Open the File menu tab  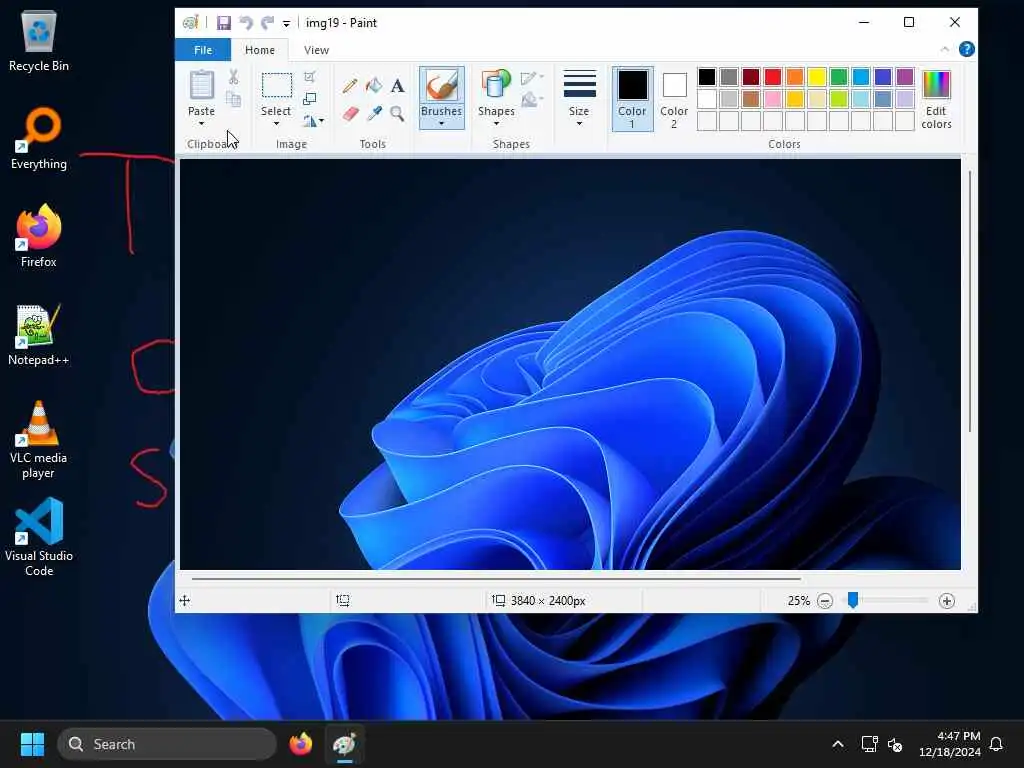203,50
